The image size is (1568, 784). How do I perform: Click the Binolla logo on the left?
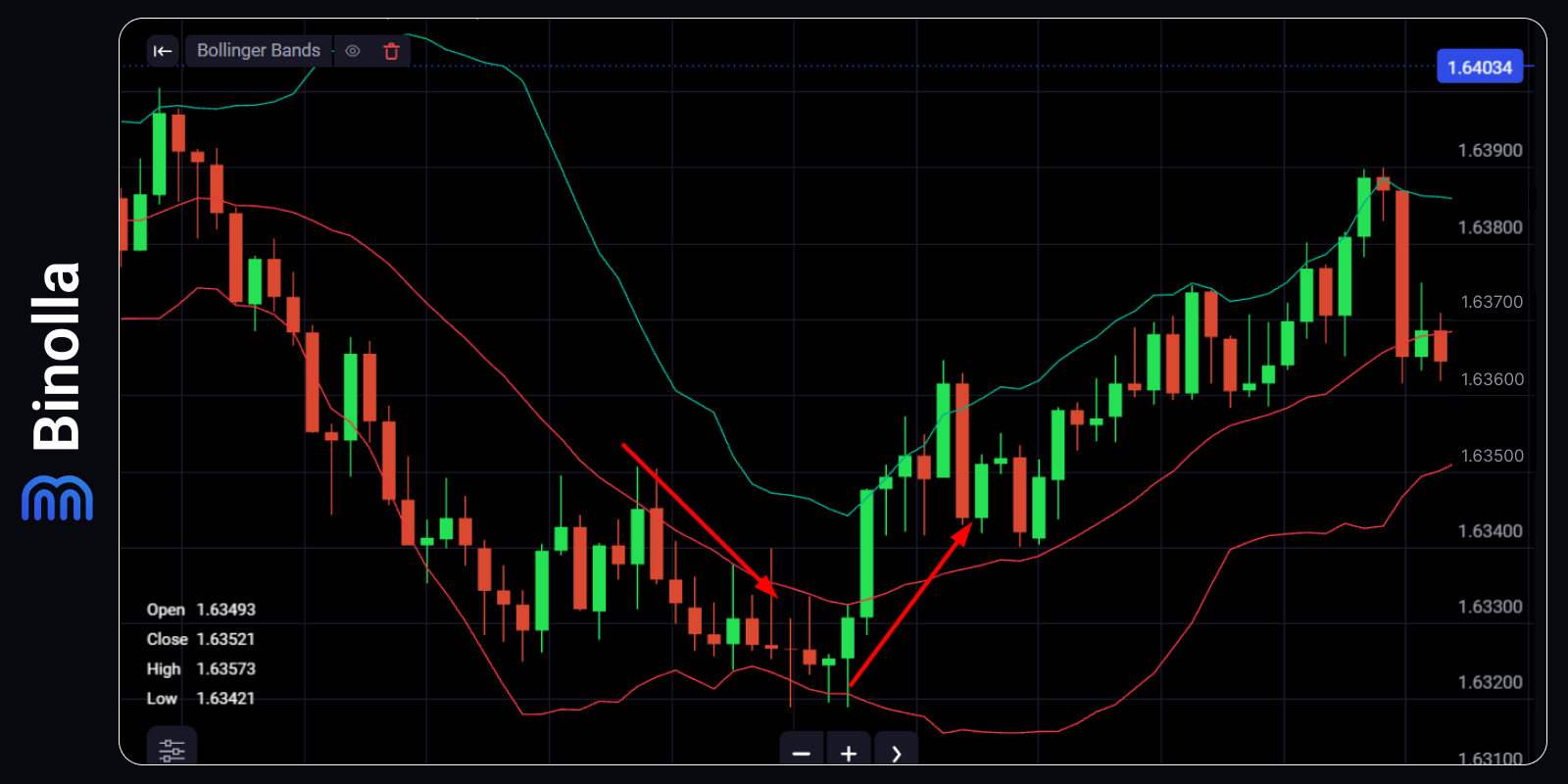(x=57, y=390)
